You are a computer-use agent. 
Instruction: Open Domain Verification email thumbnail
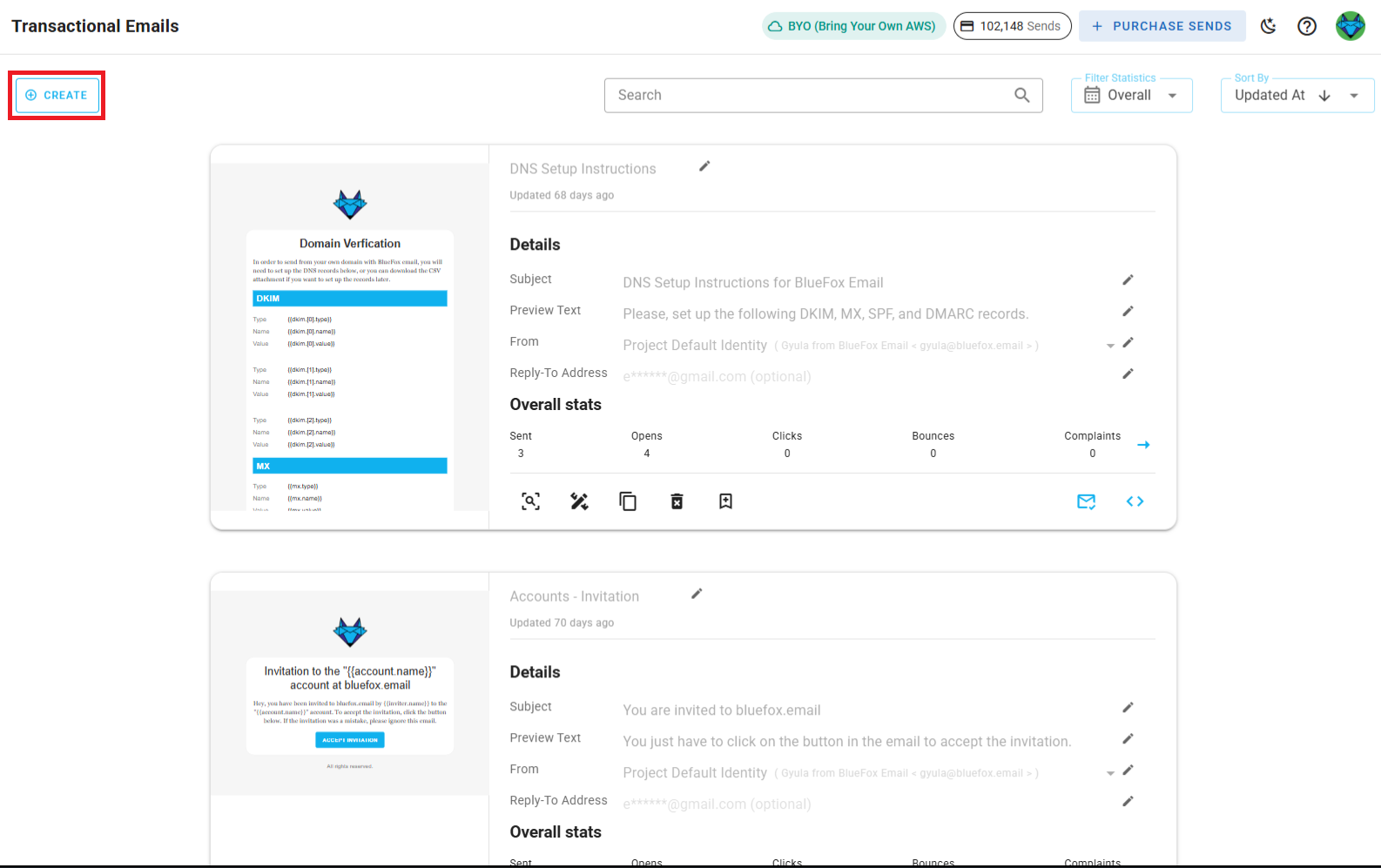(350, 337)
